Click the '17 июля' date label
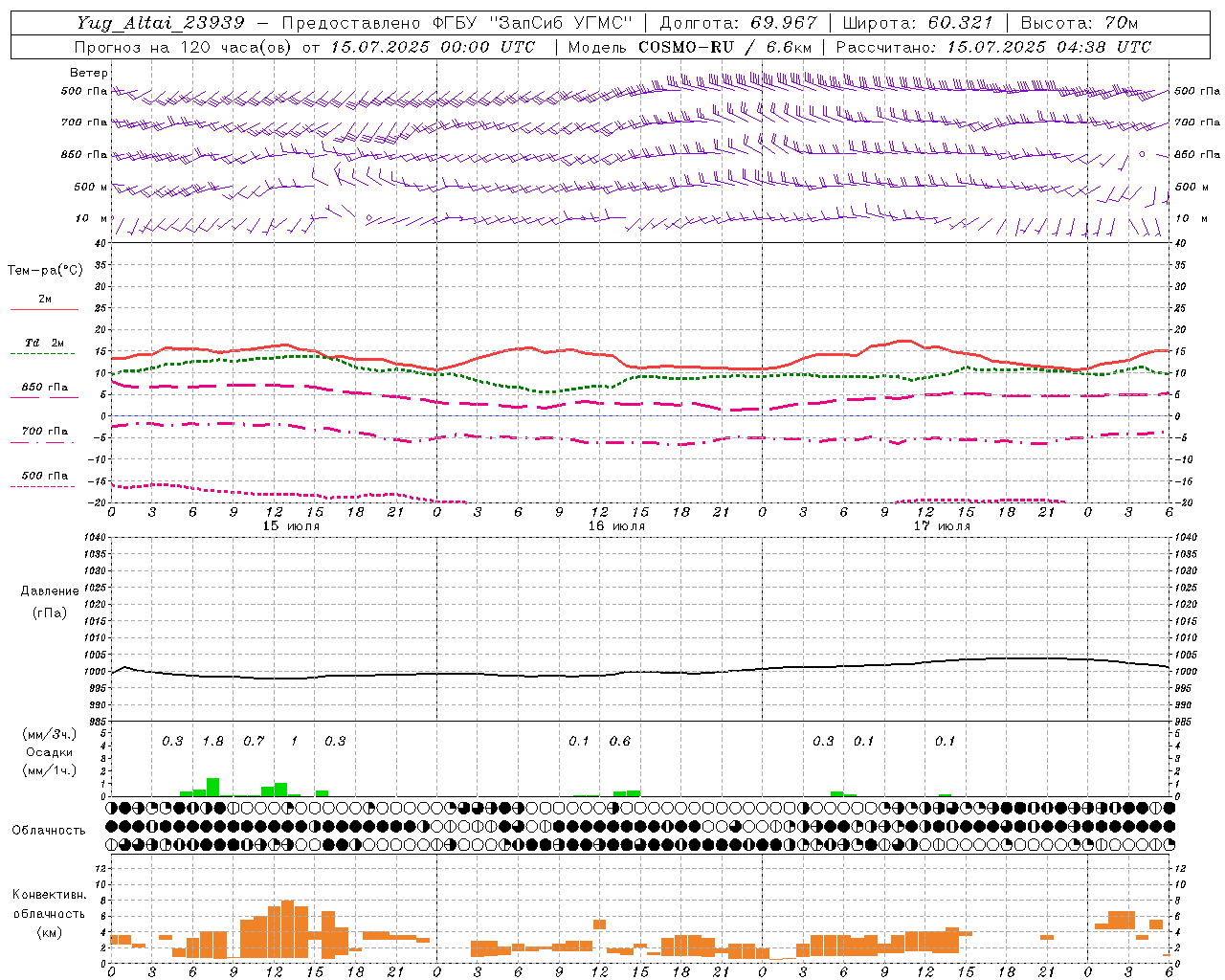The image size is (1225, 980). (942, 526)
